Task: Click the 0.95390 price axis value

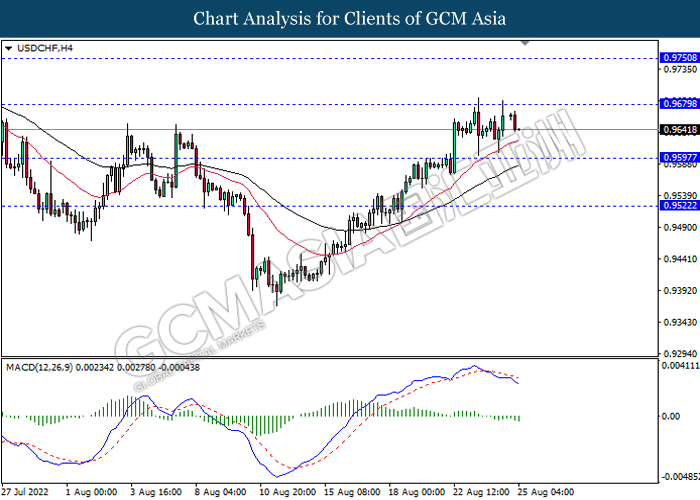Action: [x=680, y=196]
